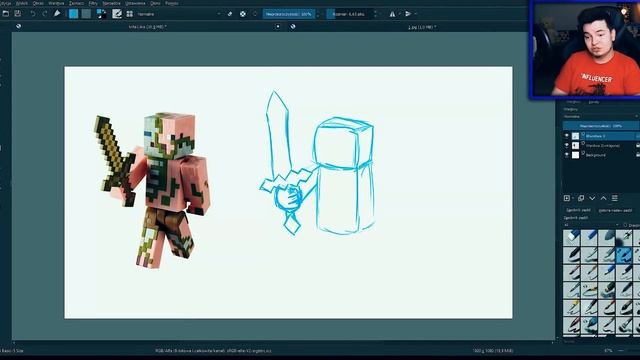Move the layer down in the stack
The height and width of the screenshot is (360, 640).
coord(592,198)
